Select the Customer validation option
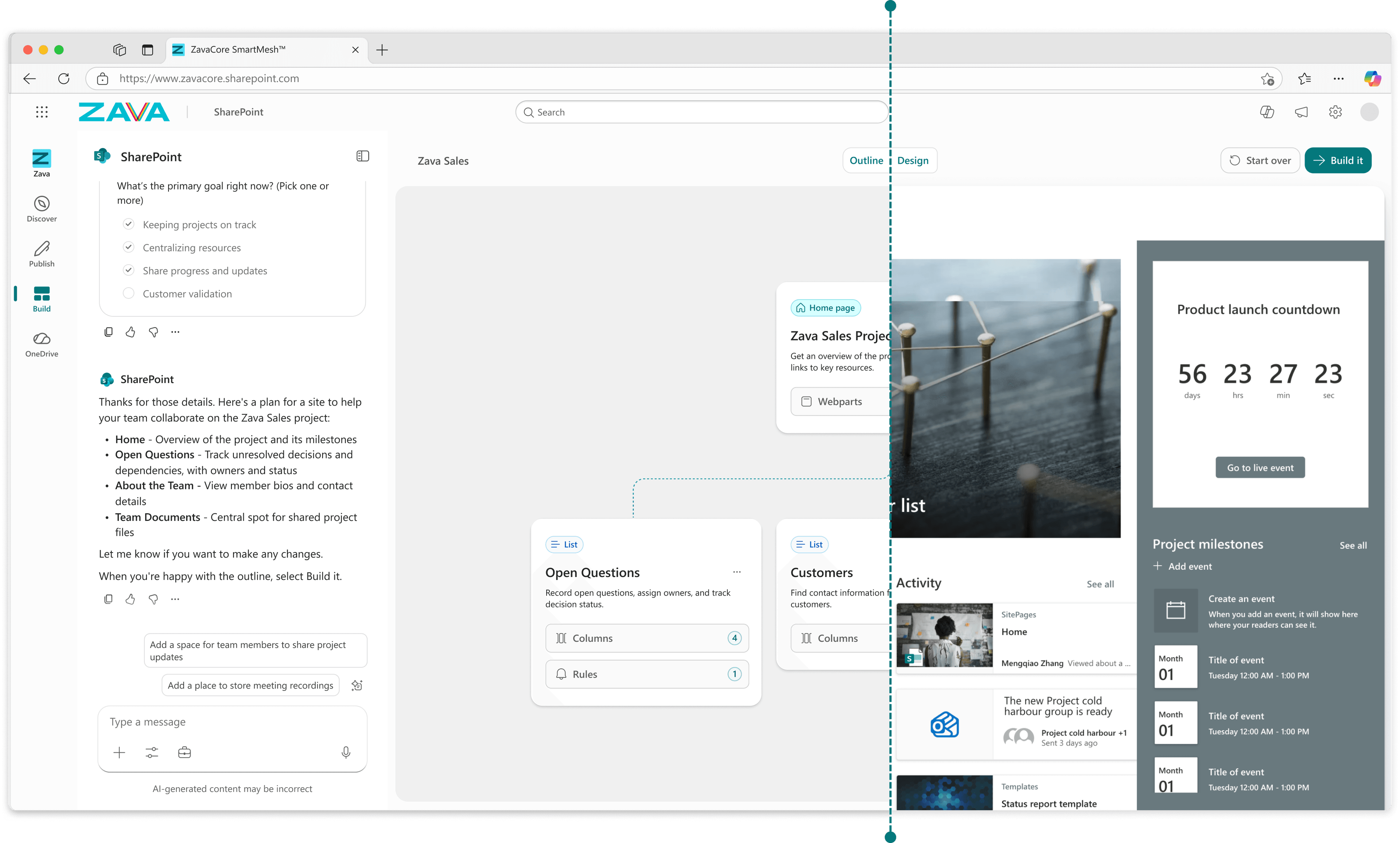Viewport: 1400px width, 843px height. [x=128, y=293]
